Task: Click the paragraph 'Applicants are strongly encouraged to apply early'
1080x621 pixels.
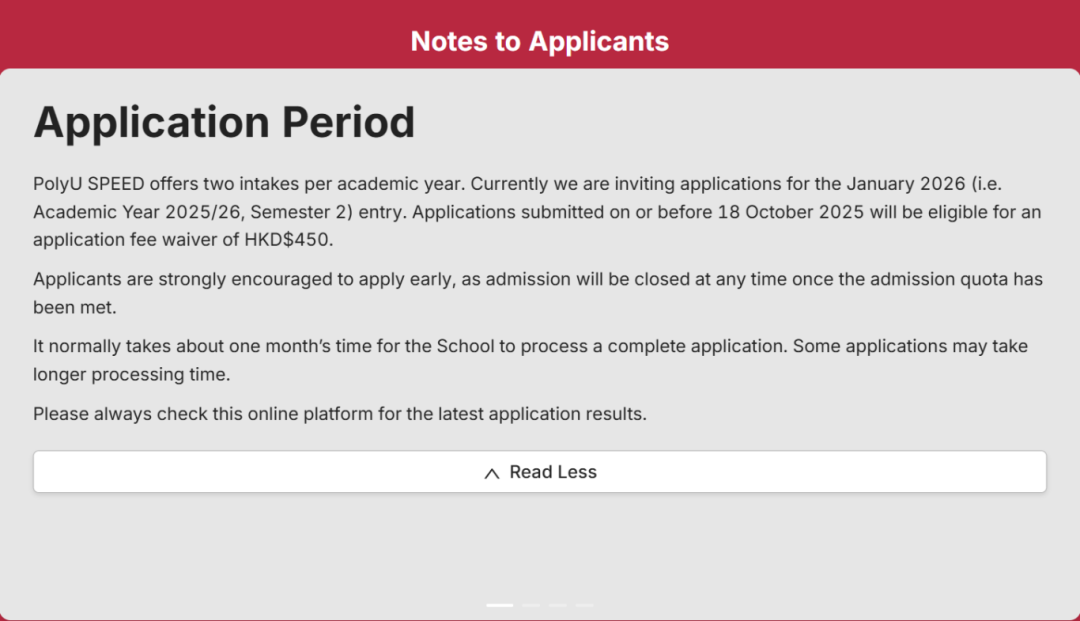Action: point(538,293)
